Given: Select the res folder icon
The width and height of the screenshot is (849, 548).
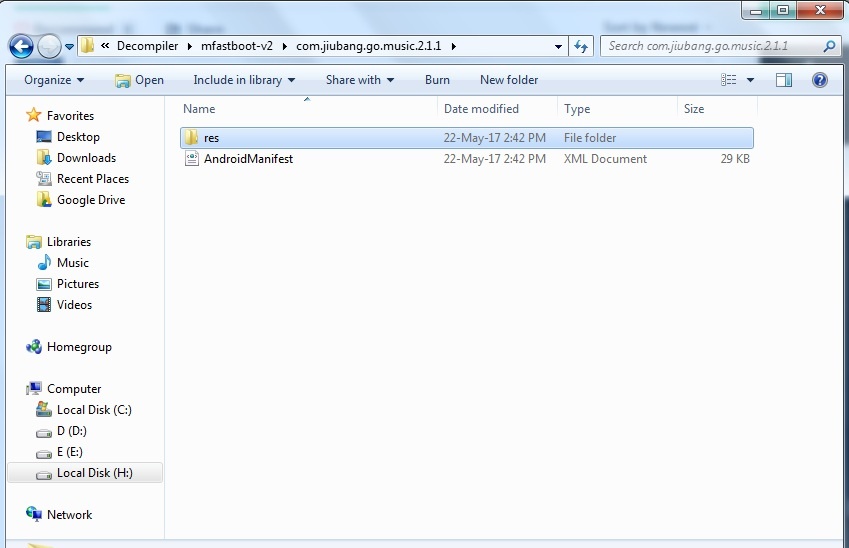Looking at the screenshot, I should tap(191, 138).
